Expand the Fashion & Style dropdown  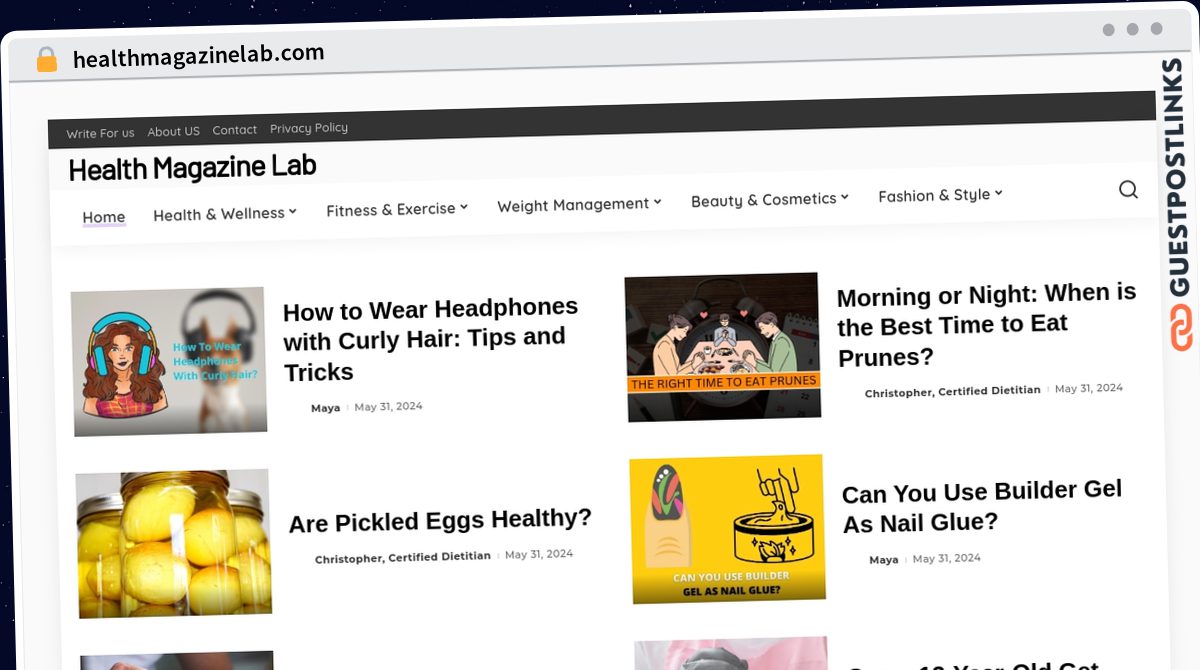click(940, 195)
